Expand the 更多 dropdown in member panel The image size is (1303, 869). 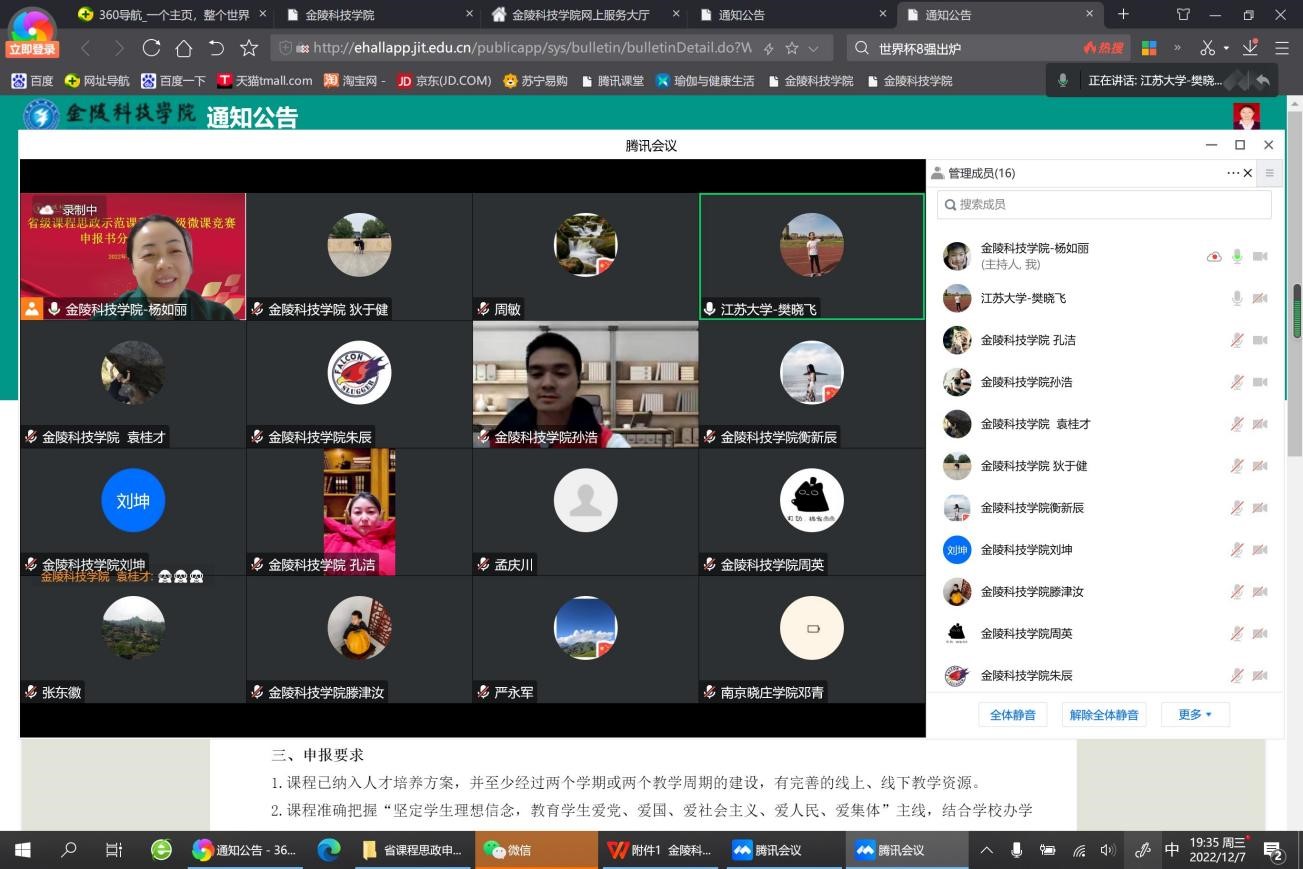(x=1194, y=715)
